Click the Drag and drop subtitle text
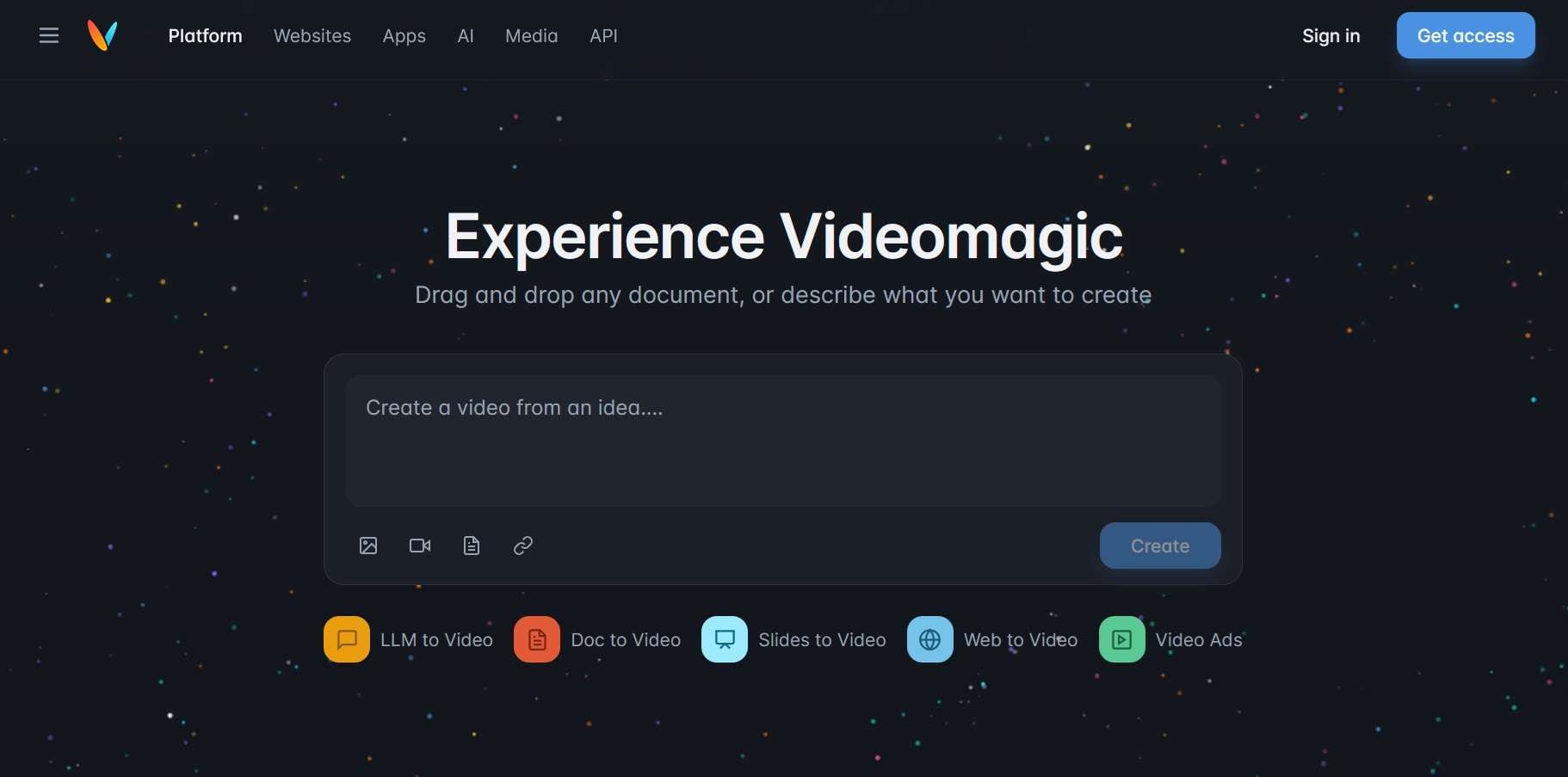This screenshot has width=1568, height=777. [783, 295]
